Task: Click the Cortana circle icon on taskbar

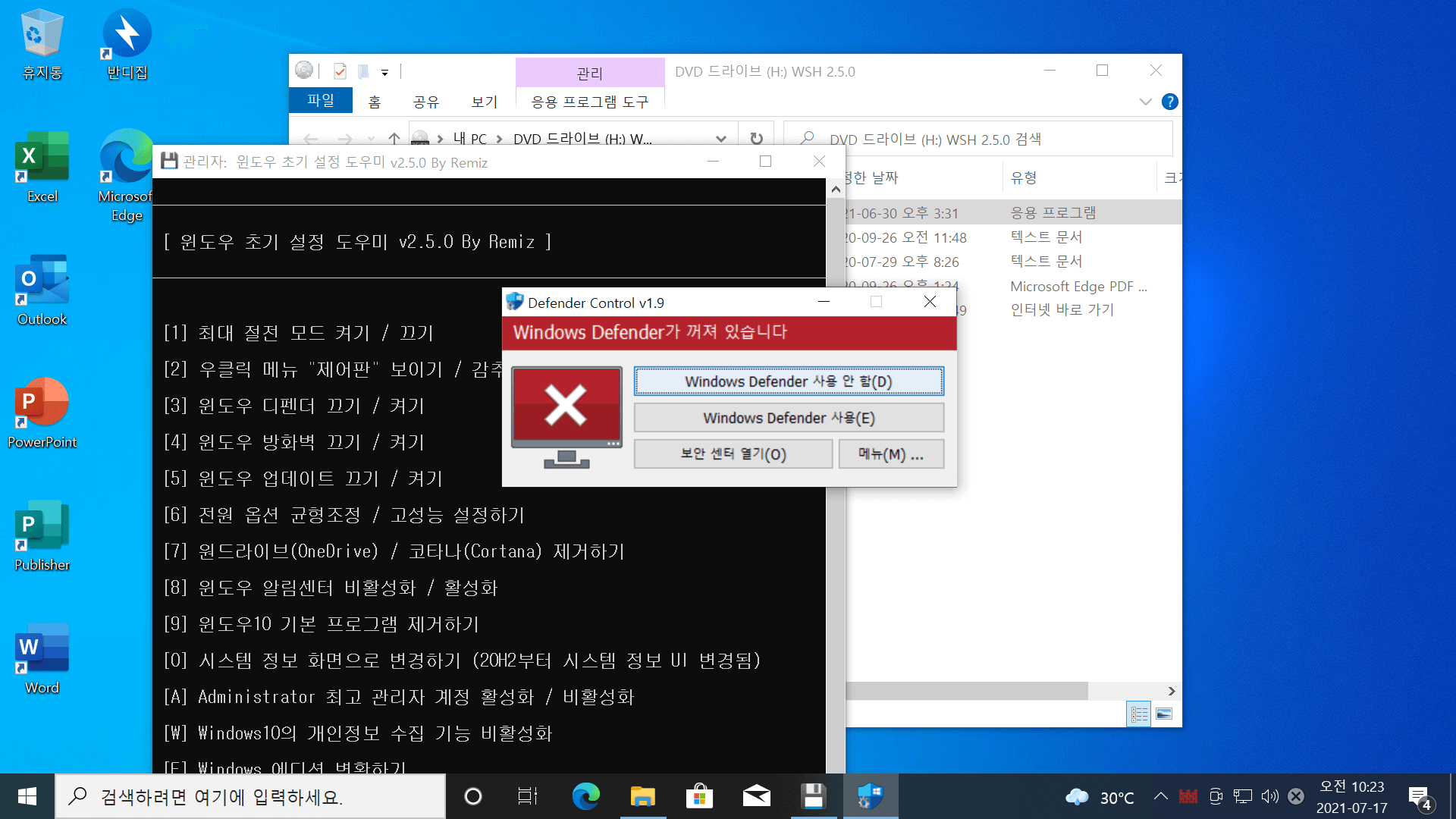Action: [x=472, y=796]
